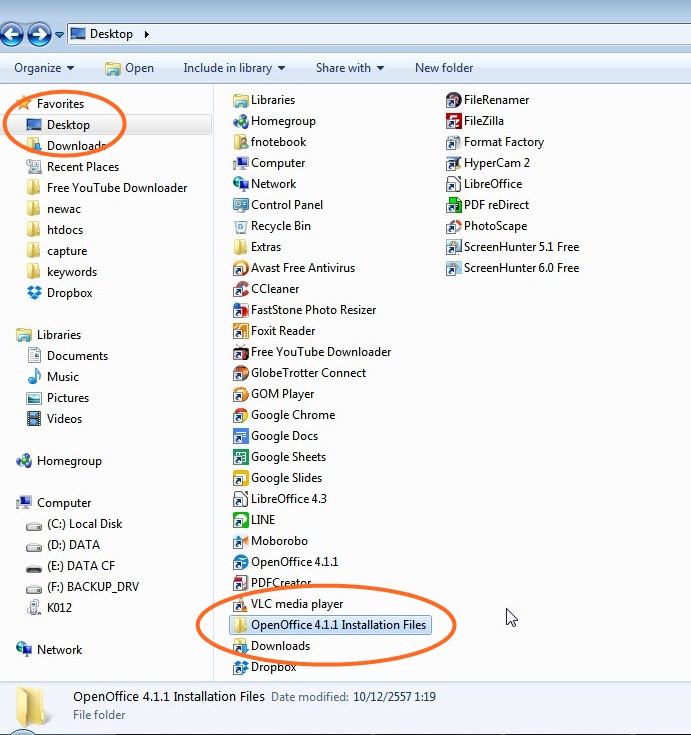Open the Include in library dropdown
Image resolution: width=691 pixels, height=735 pixels.
234,68
